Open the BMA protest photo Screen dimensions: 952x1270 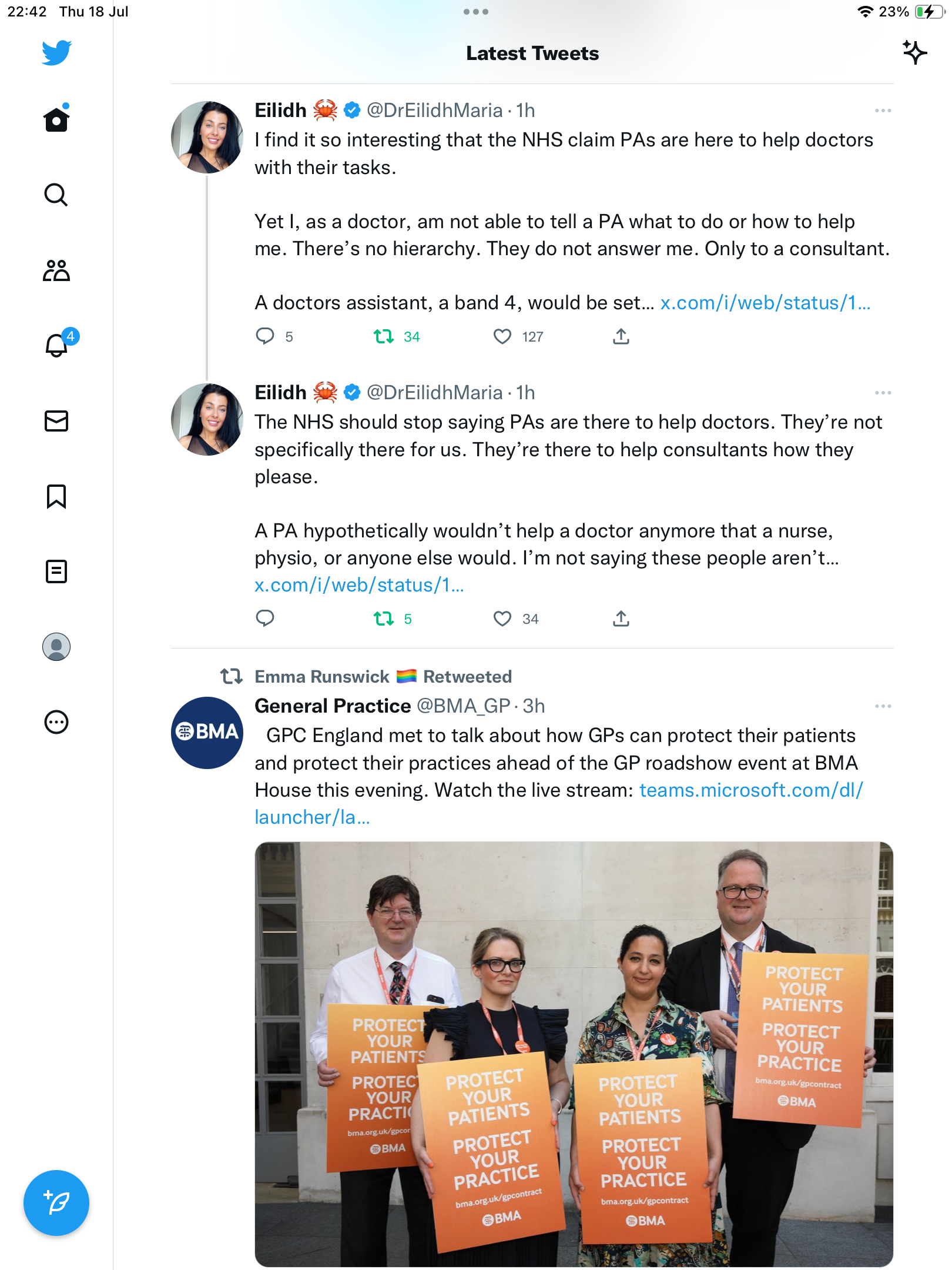pos(574,1054)
